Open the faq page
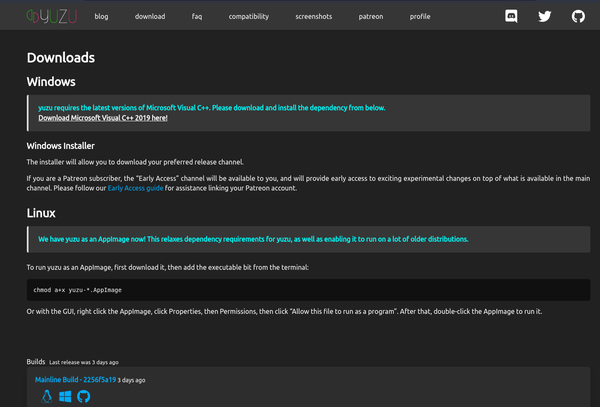The width and height of the screenshot is (600, 407). (x=197, y=17)
